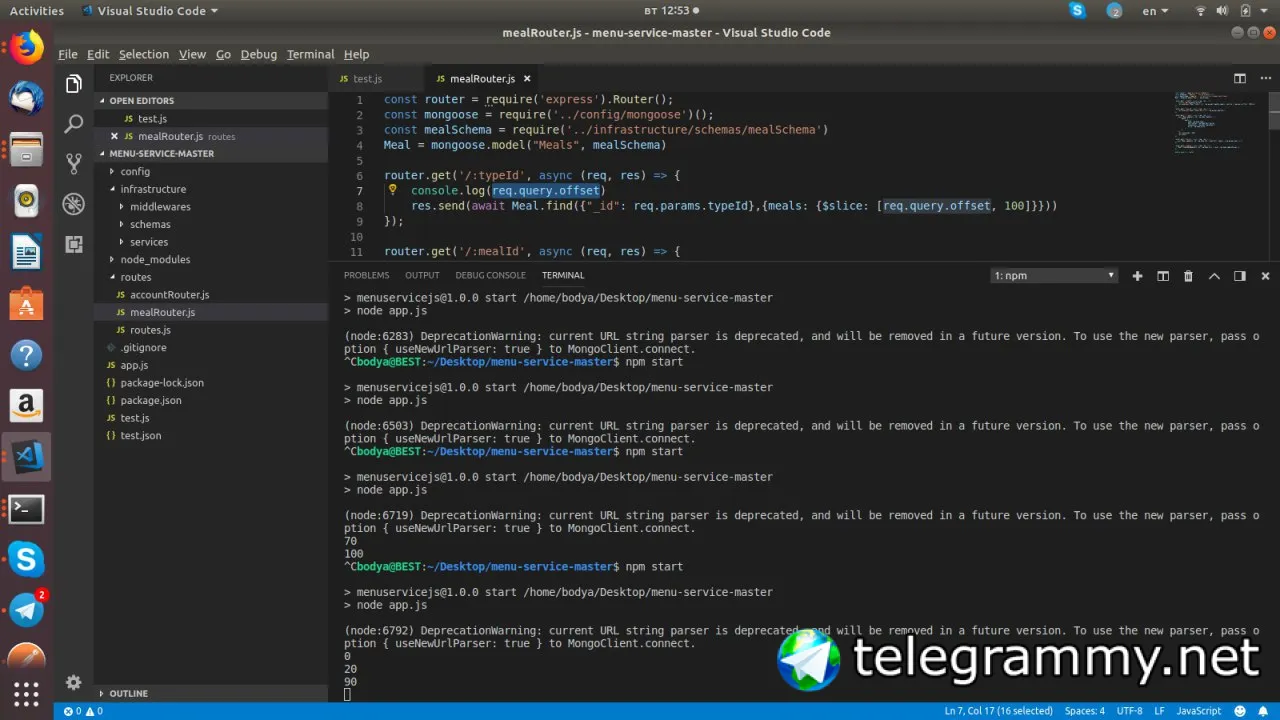Image resolution: width=1280 pixels, height=720 pixels.
Task: Expand the node_modules folder
Action: click(155, 260)
